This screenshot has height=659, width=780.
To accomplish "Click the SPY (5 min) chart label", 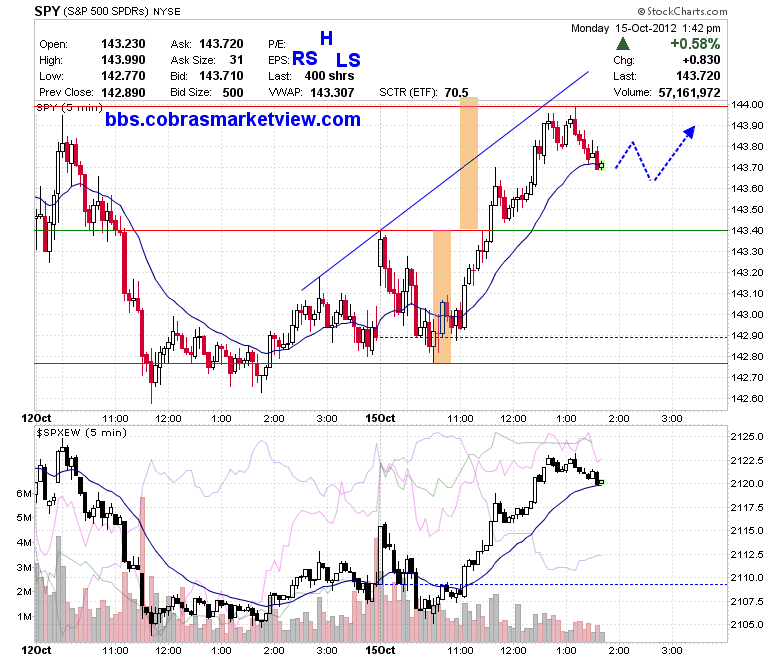I will point(69,107).
